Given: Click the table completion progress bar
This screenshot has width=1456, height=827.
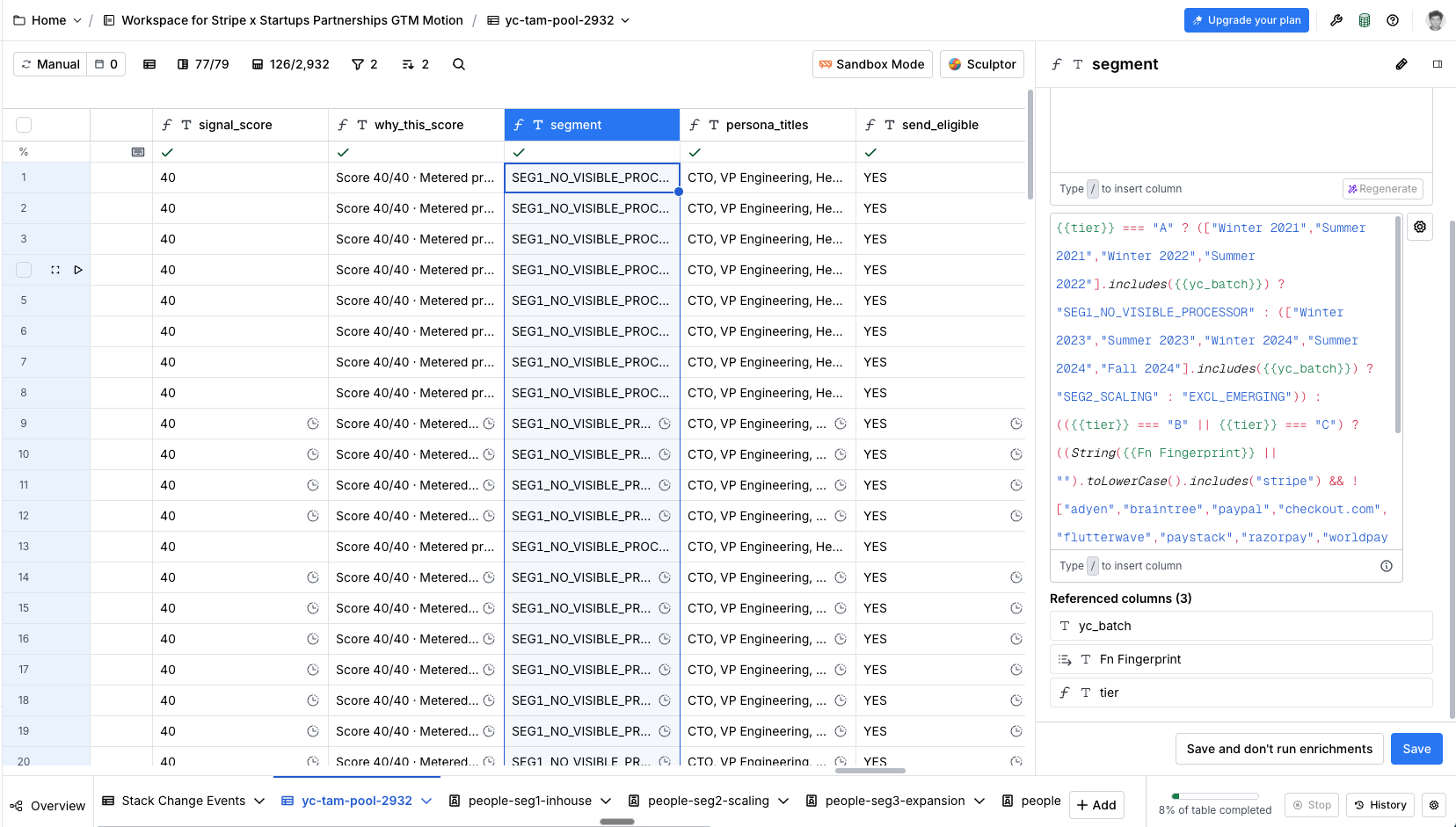Looking at the screenshot, I should tap(1215, 796).
